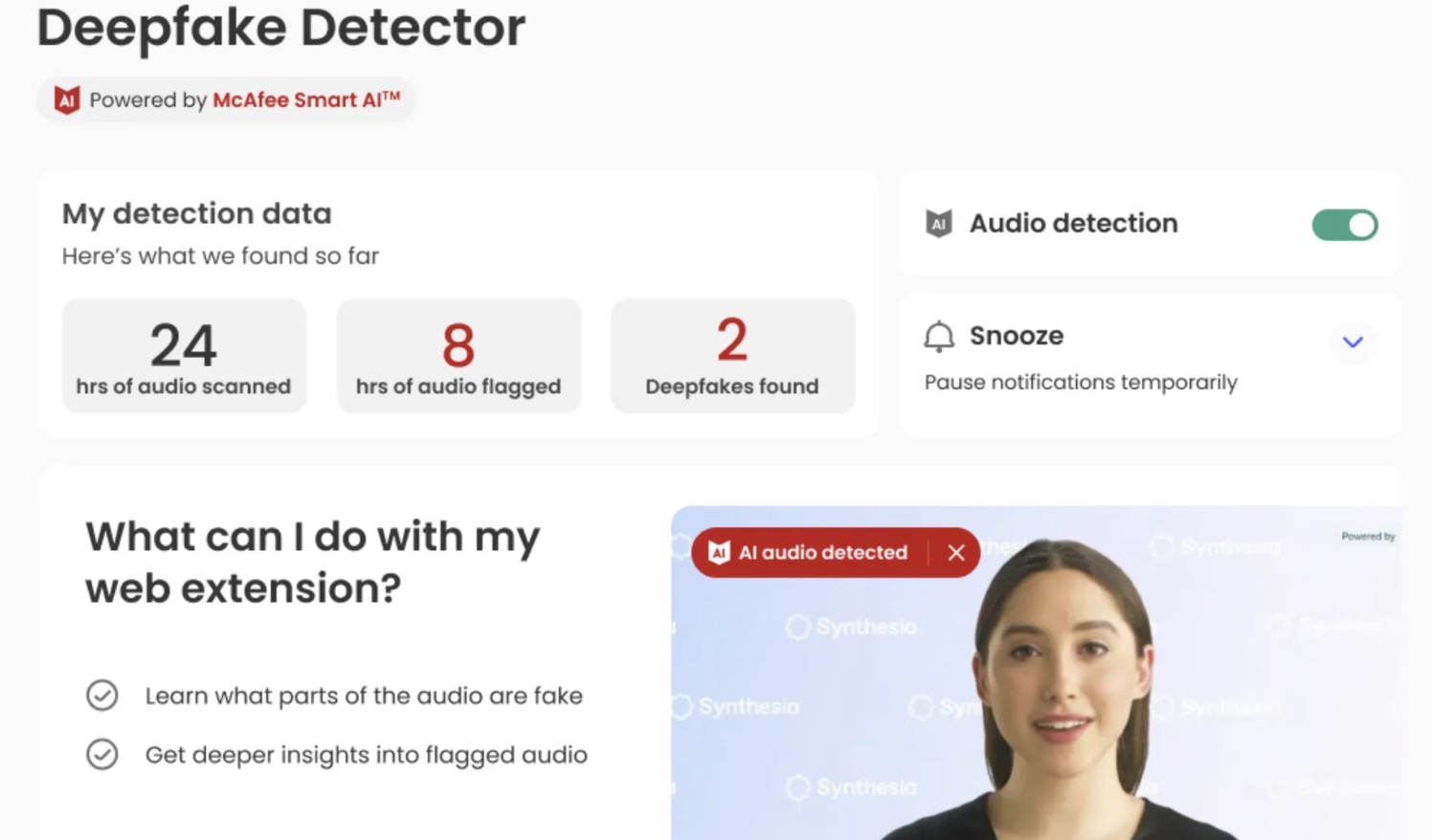
Task: Select the 8 hrs of audio flagged card
Action: click(x=459, y=356)
